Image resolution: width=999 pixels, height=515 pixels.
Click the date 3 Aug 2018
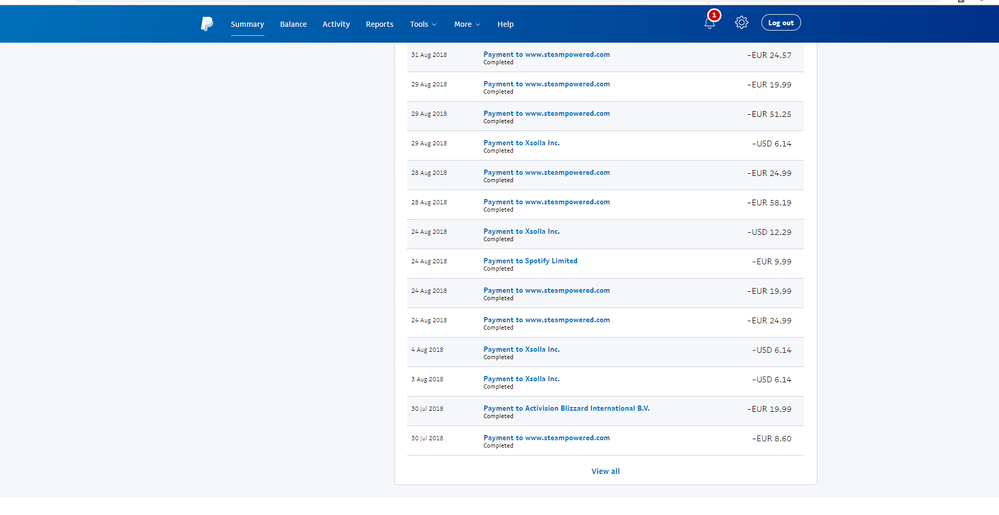click(x=427, y=379)
